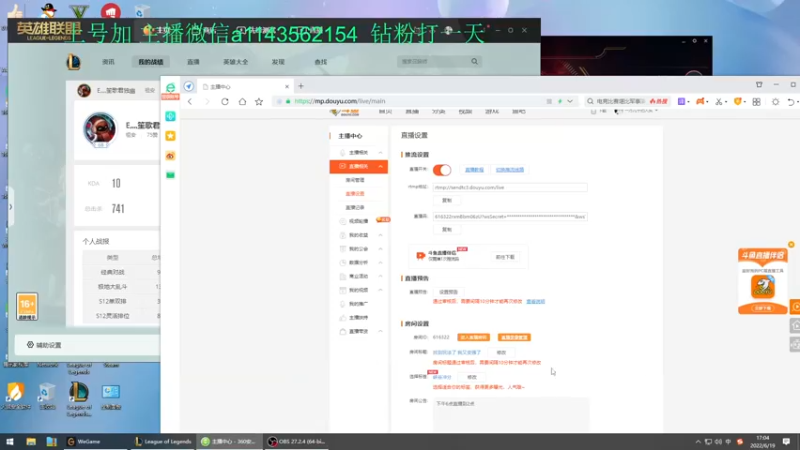Click 前往下载 for 斗鱼直播伴侣
Screen dimensions: 800x450
[505, 257]
